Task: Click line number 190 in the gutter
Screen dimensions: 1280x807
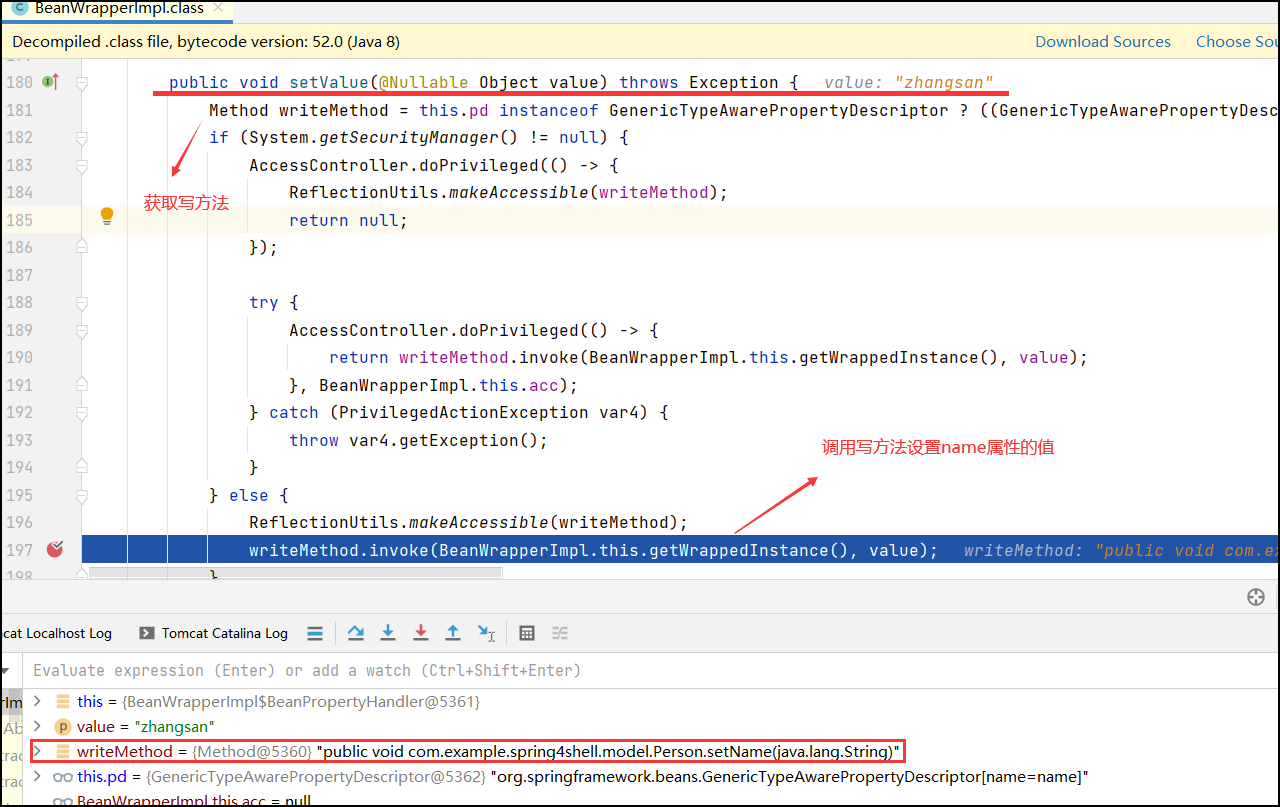Action: 19,357
